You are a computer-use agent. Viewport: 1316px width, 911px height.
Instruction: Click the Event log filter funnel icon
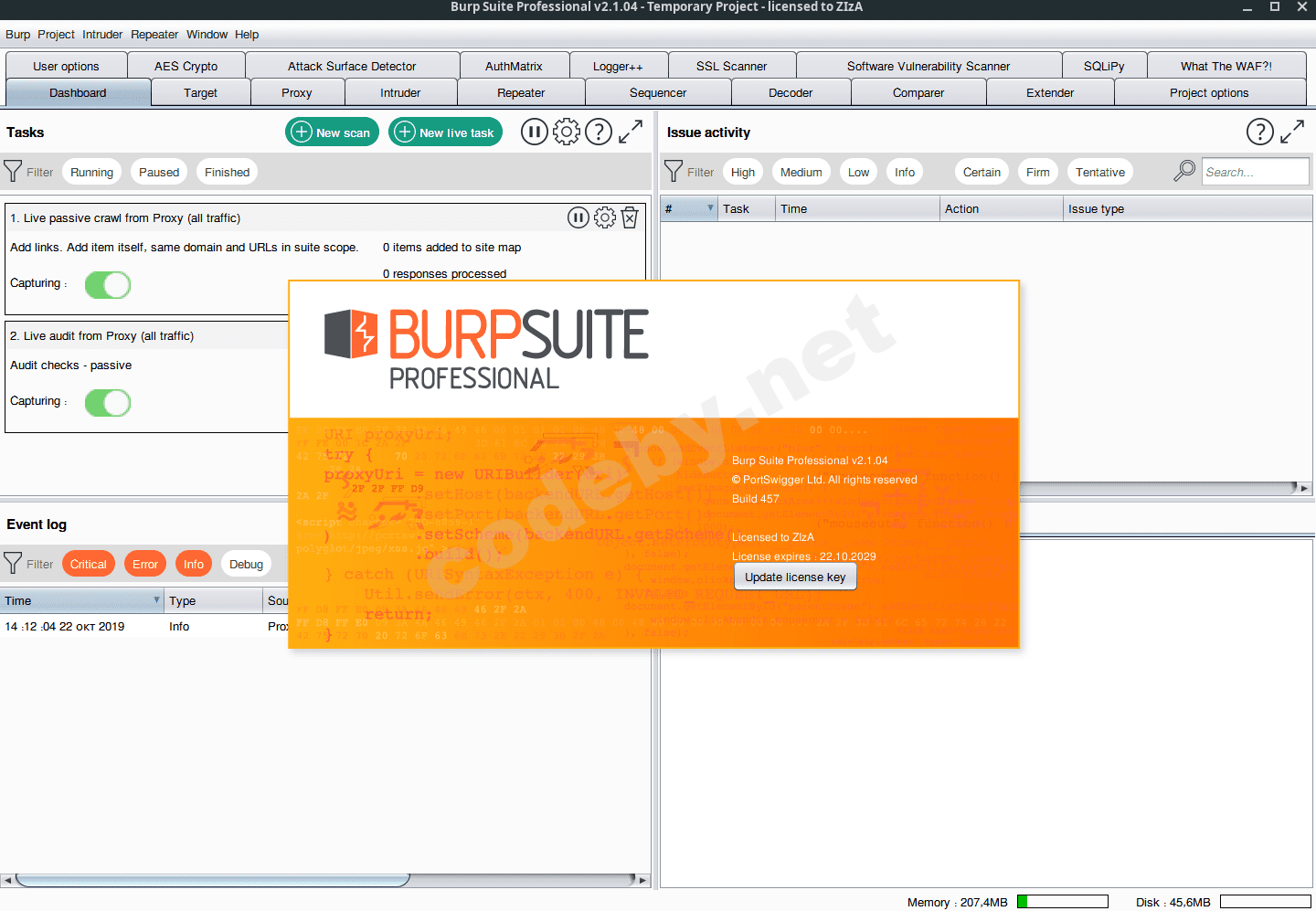click(13, 563)
